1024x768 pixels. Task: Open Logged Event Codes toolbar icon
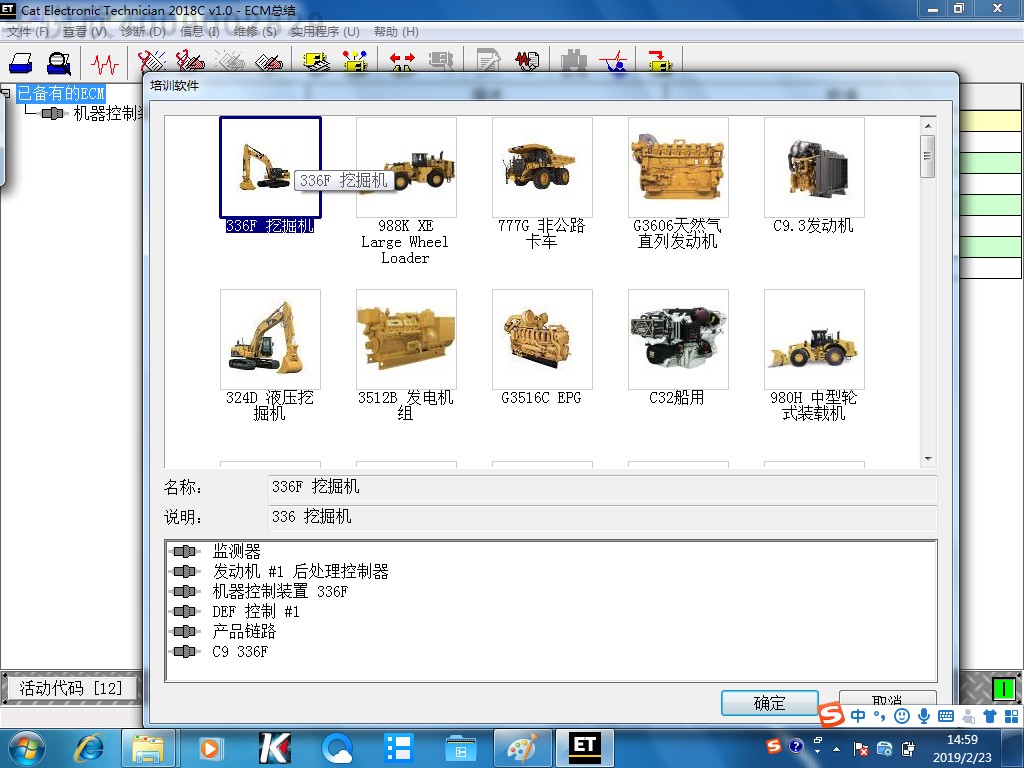coord(268,62)
